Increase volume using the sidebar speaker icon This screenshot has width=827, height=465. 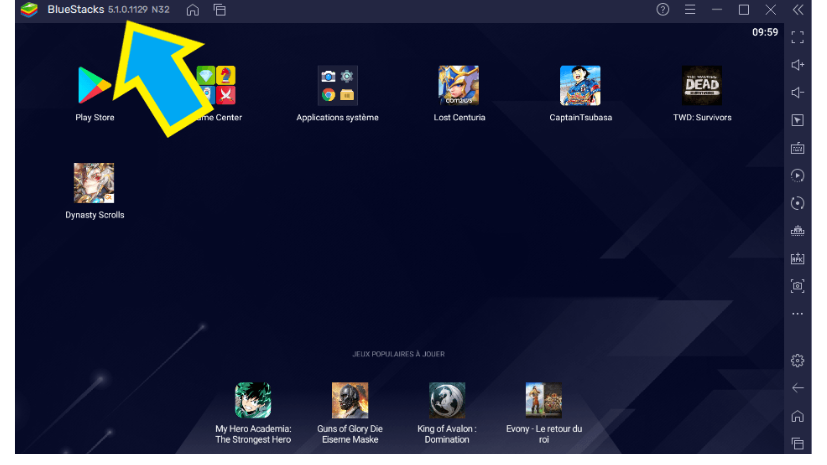point(797,65)
